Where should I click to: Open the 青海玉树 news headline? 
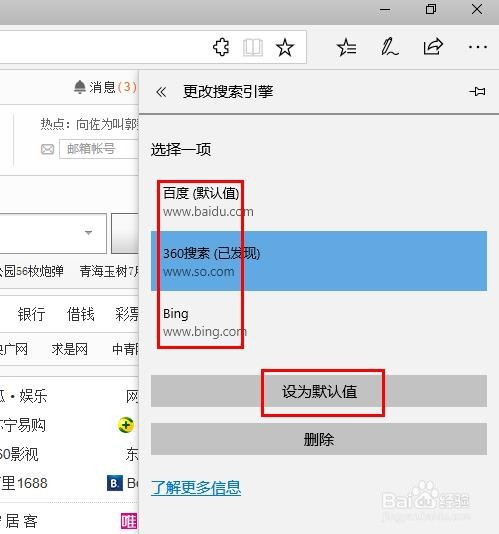click(109, 271)
